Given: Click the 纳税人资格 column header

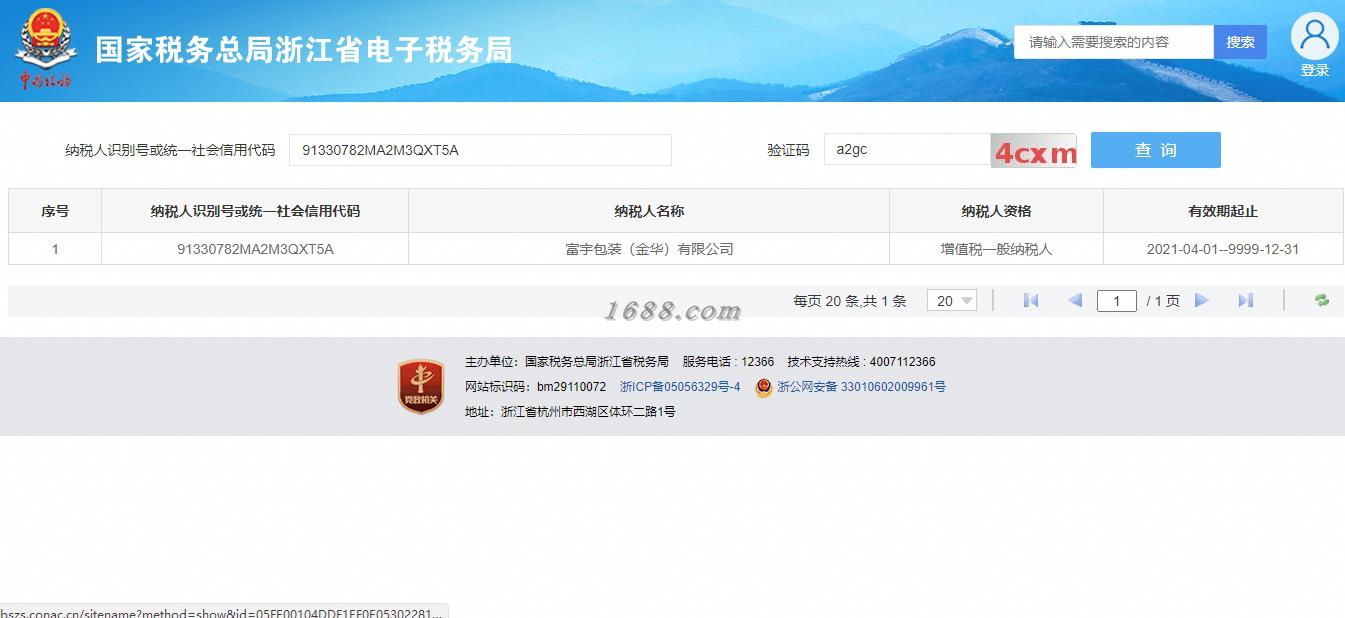Looking at the screenshot, I should pyautogui.click(x=996, y=211).
